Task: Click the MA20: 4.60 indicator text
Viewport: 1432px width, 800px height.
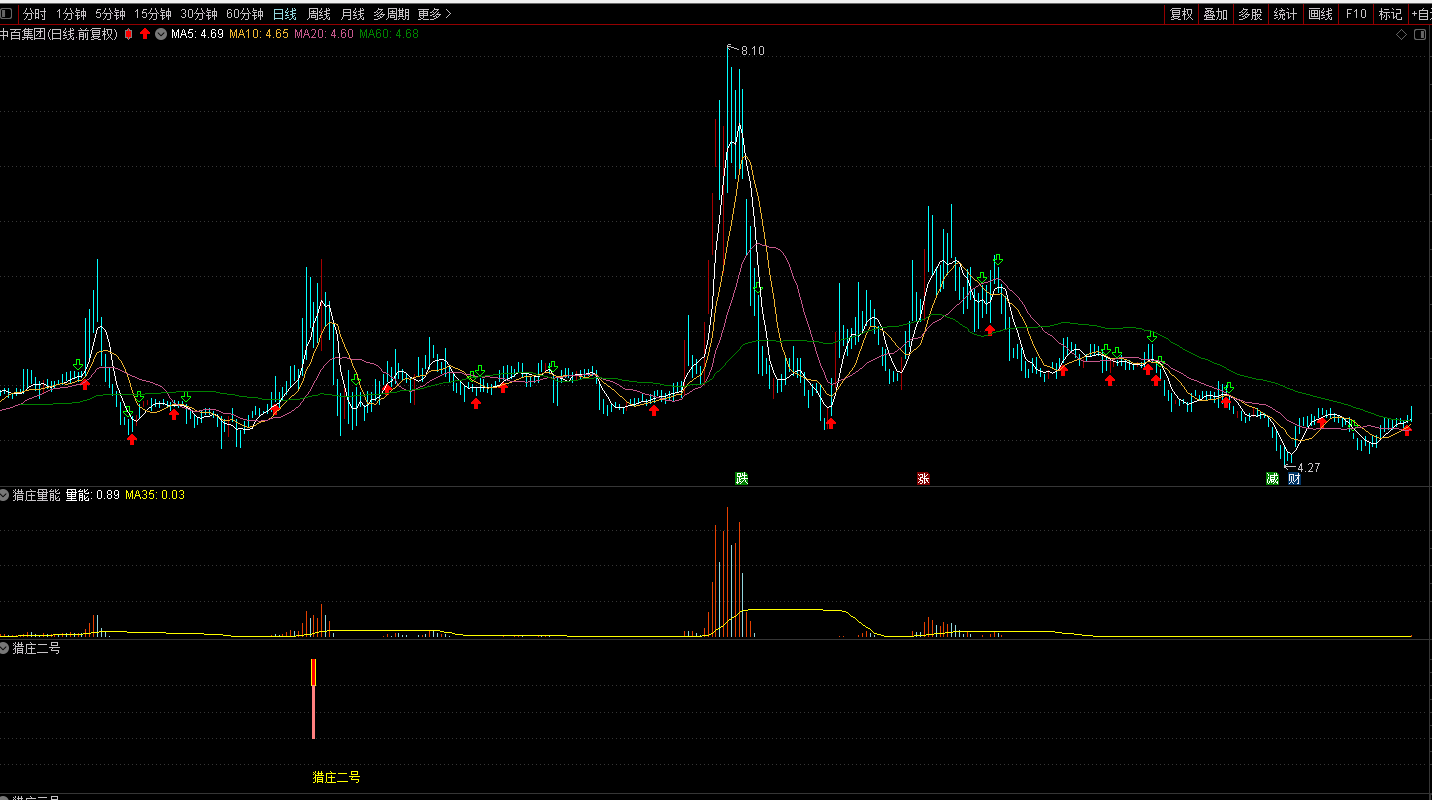Action: [324, 34]
